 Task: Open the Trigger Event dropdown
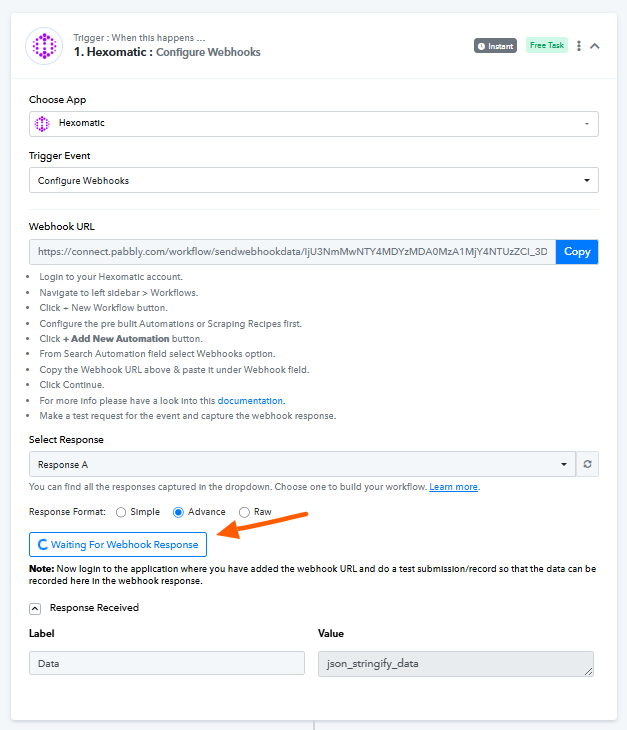click(313, 181)
